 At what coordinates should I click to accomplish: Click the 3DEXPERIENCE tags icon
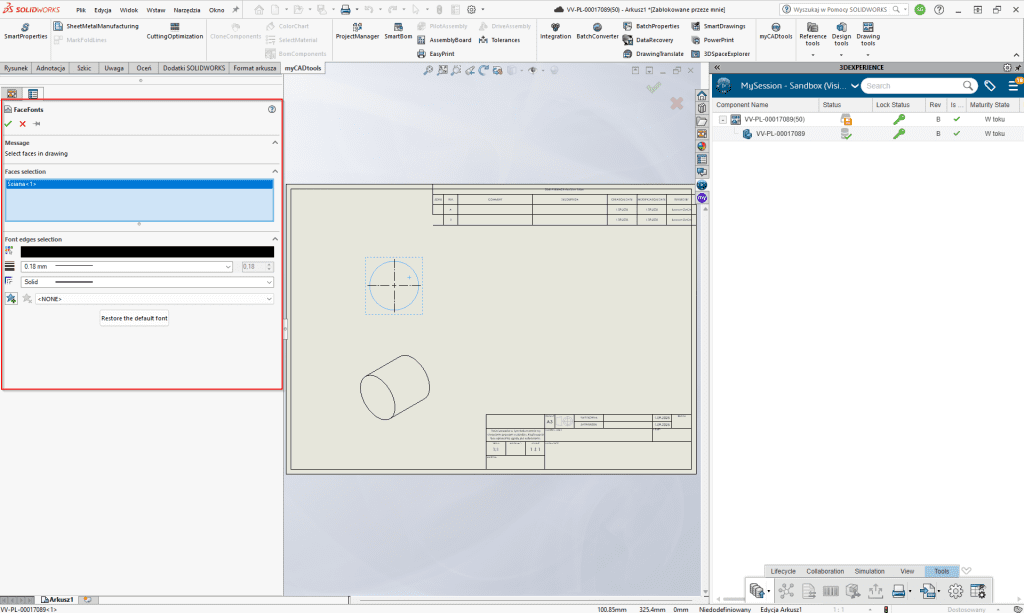coord(990,86)
